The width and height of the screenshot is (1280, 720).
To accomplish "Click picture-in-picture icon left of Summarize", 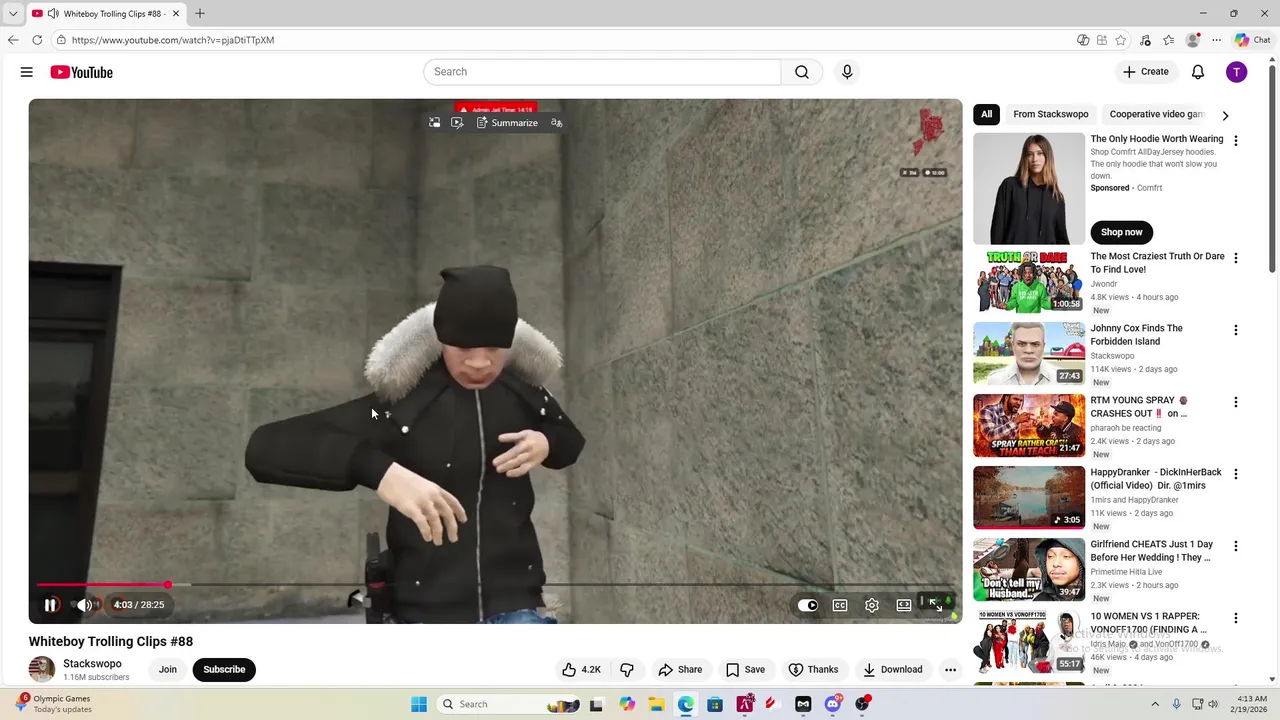I will (x=435, y=123).
